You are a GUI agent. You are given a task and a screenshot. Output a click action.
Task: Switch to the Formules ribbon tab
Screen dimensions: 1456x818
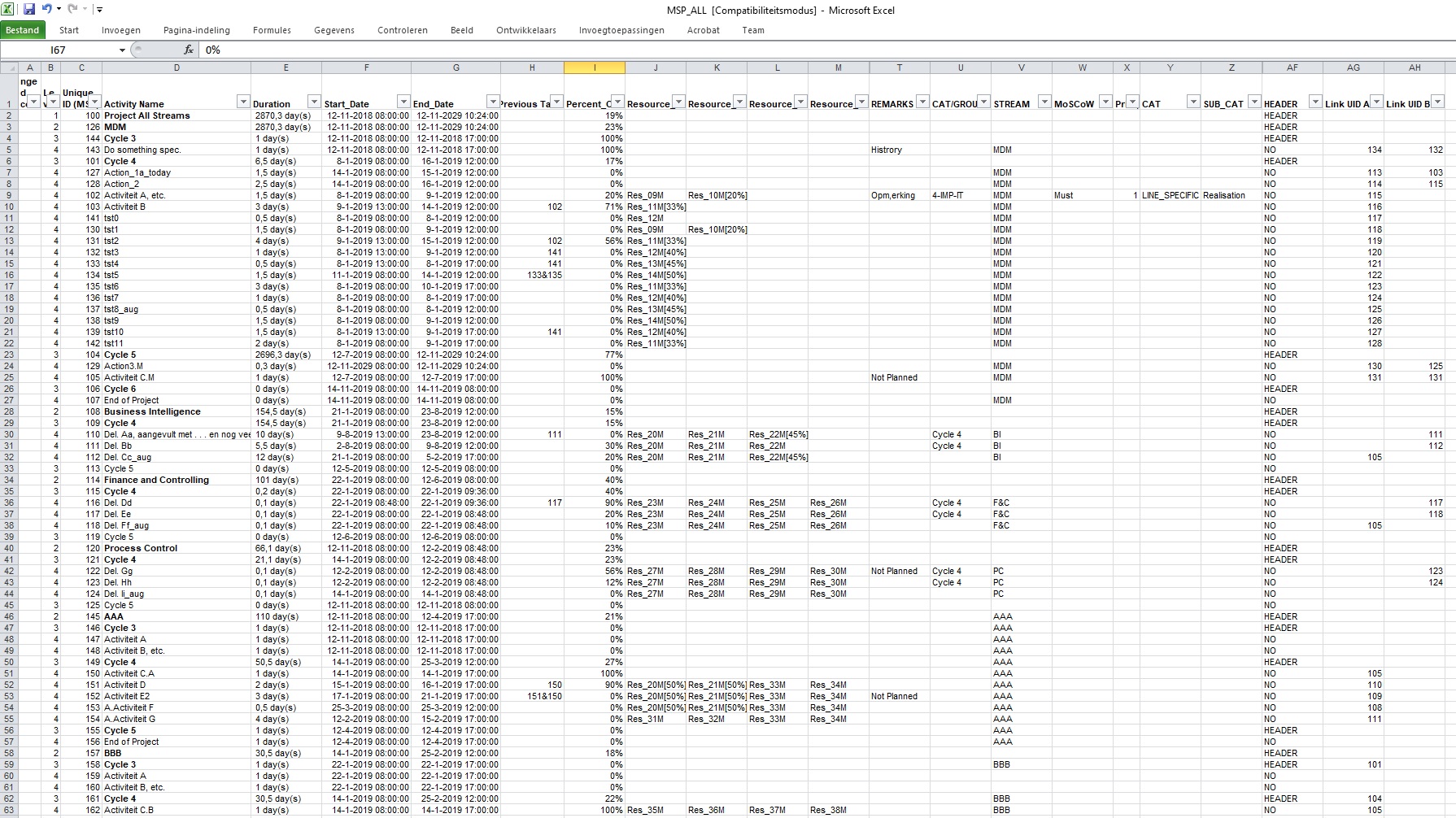coord(272,30)
